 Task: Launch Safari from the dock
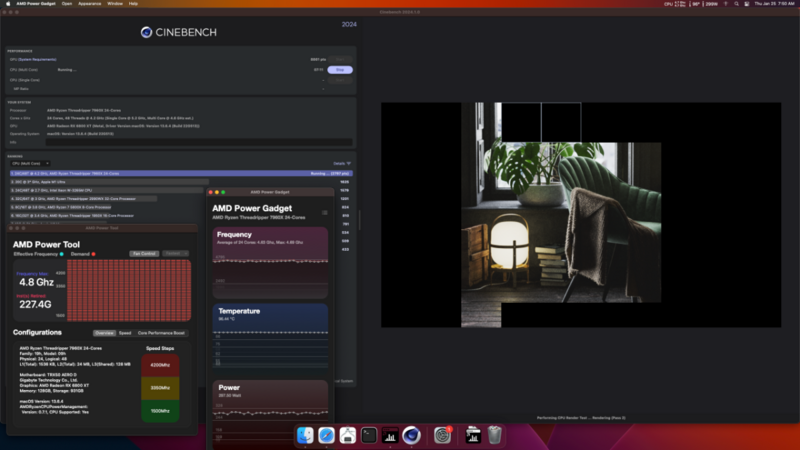[x=325, y=435]
